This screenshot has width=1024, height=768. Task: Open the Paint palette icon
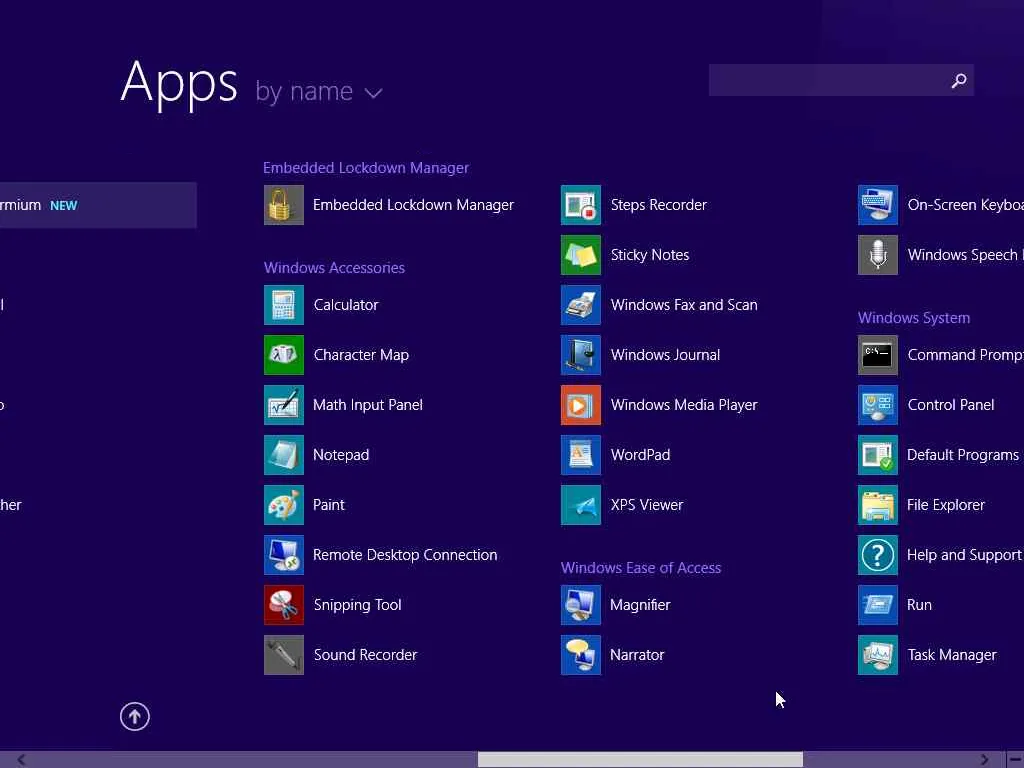[283, 505]
